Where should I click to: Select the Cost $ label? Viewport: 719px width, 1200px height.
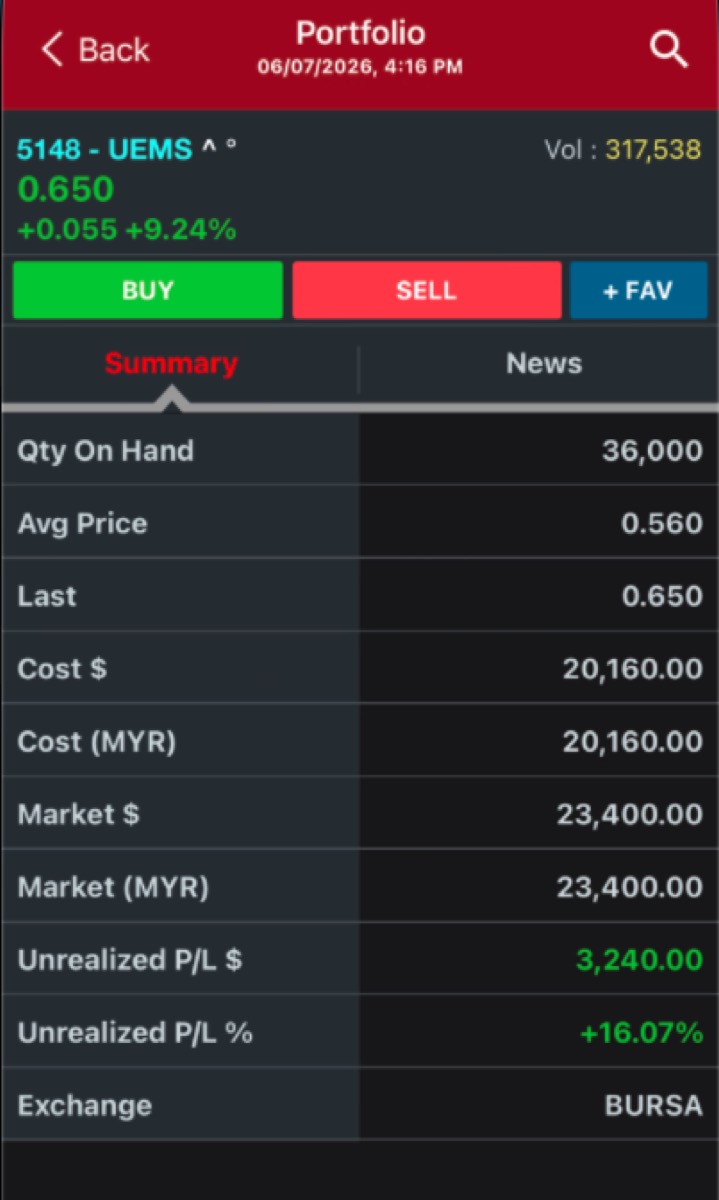point(62,669)
